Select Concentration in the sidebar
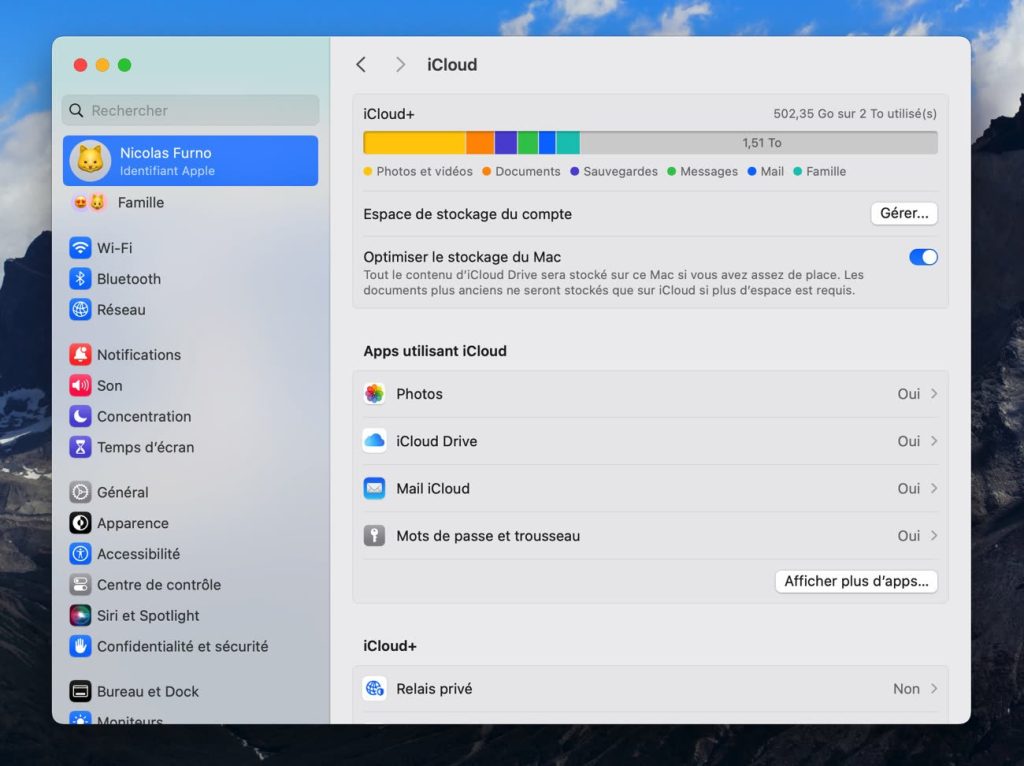 coord(191,416)
